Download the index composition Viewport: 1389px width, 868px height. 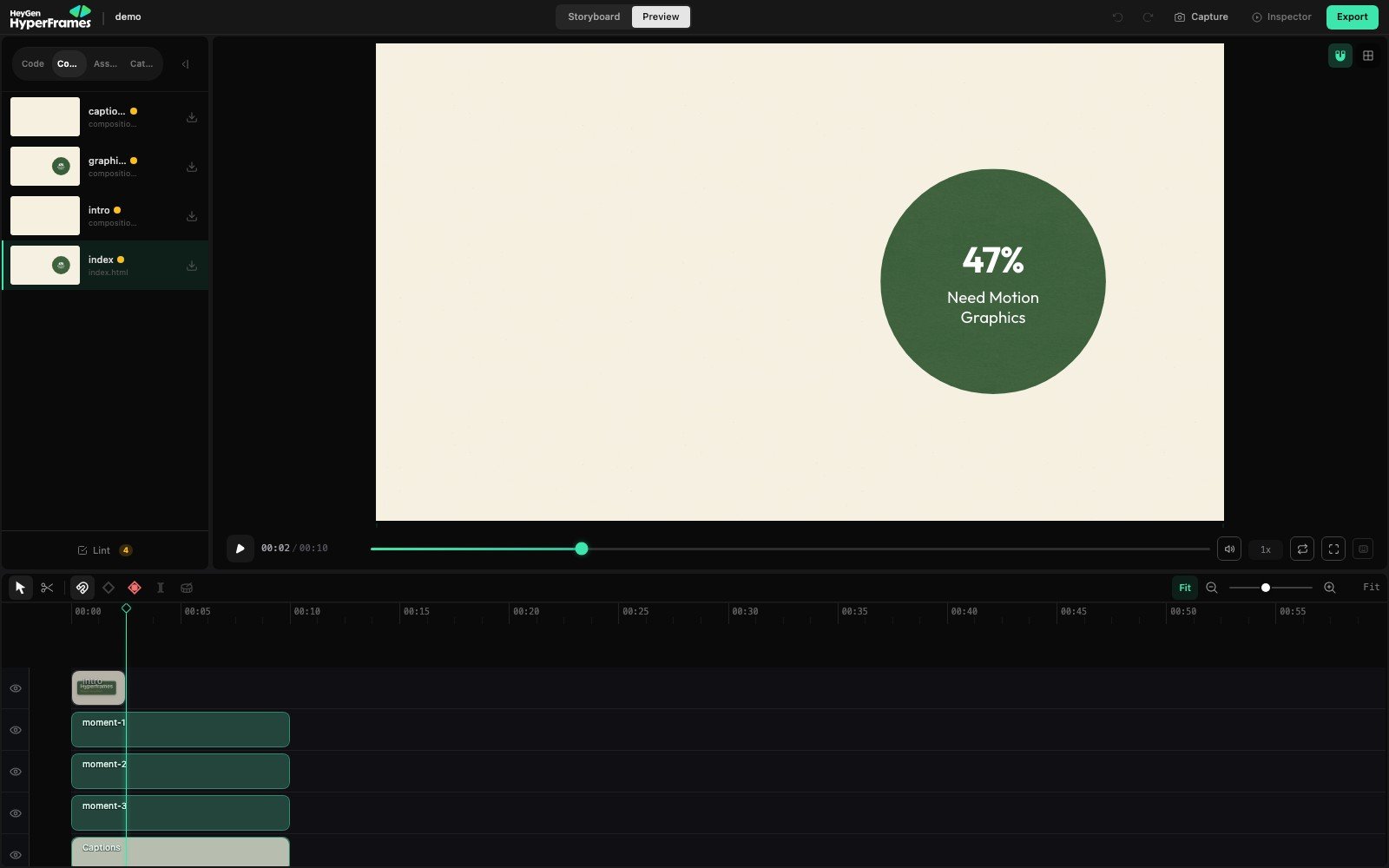coord(192,266)
